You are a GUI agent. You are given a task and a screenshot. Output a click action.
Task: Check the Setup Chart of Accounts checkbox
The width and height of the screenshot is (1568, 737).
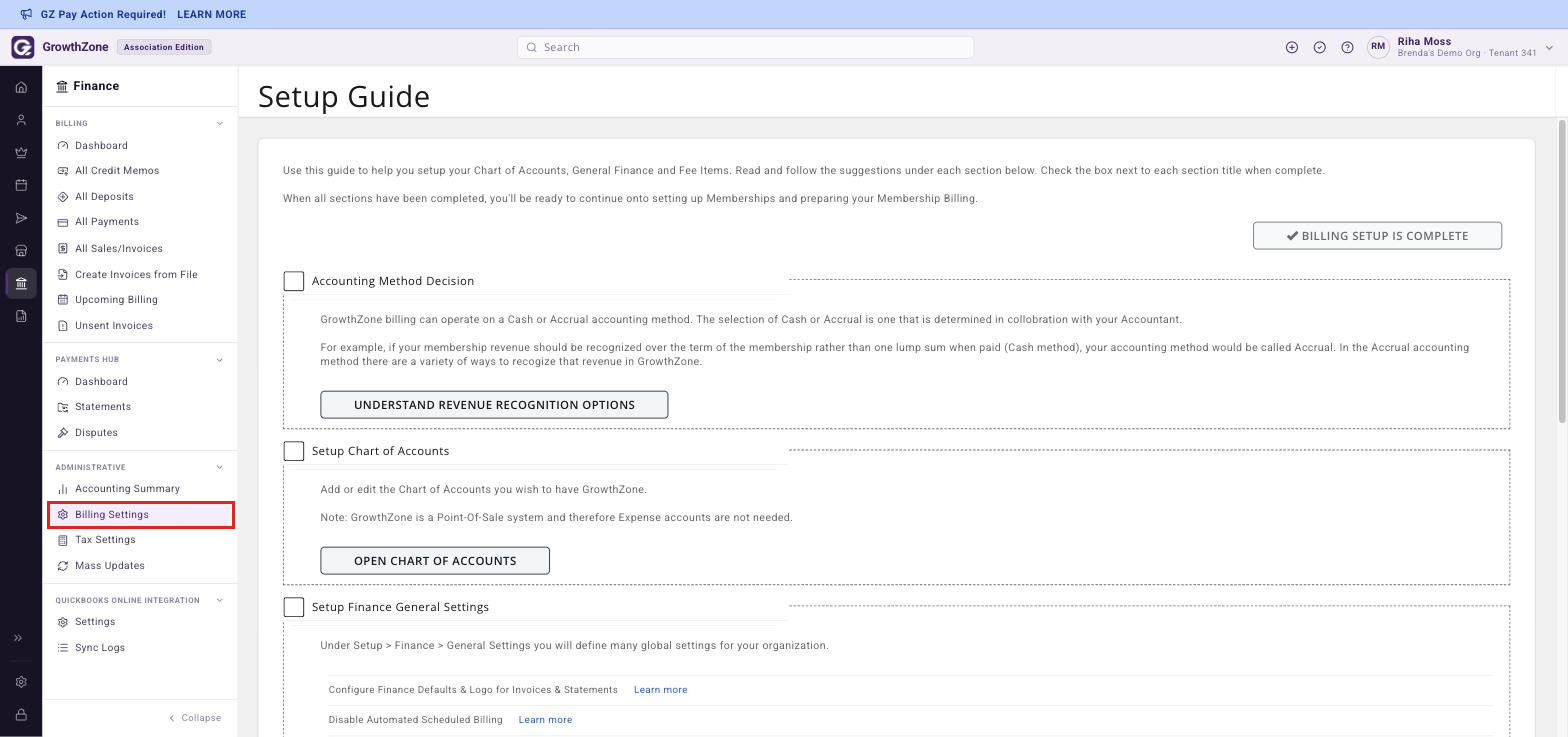click(x=294, y=451)
